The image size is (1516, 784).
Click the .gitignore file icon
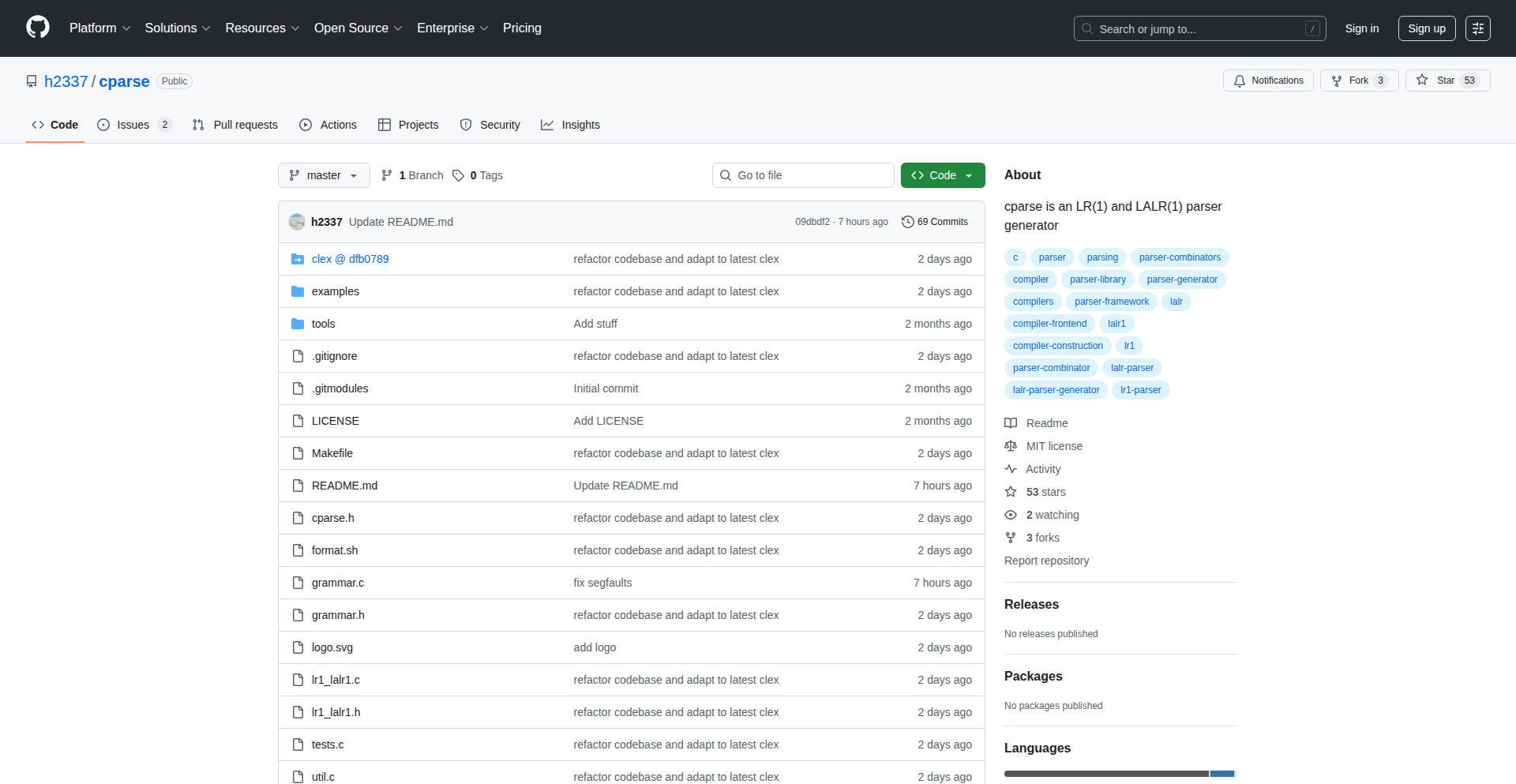click(x=298, y=356)
